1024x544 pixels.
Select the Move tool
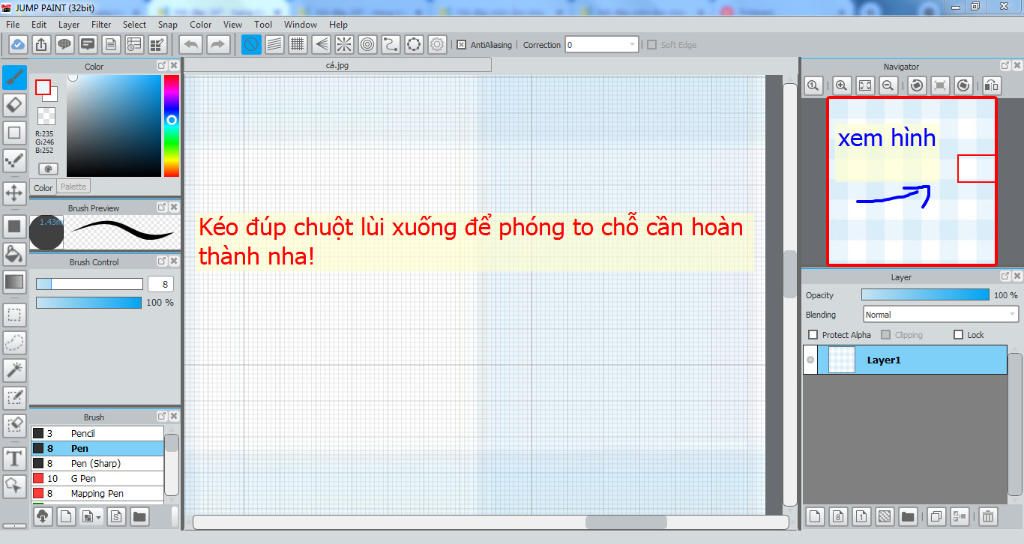pyautogui.click(x=14, y=193)
